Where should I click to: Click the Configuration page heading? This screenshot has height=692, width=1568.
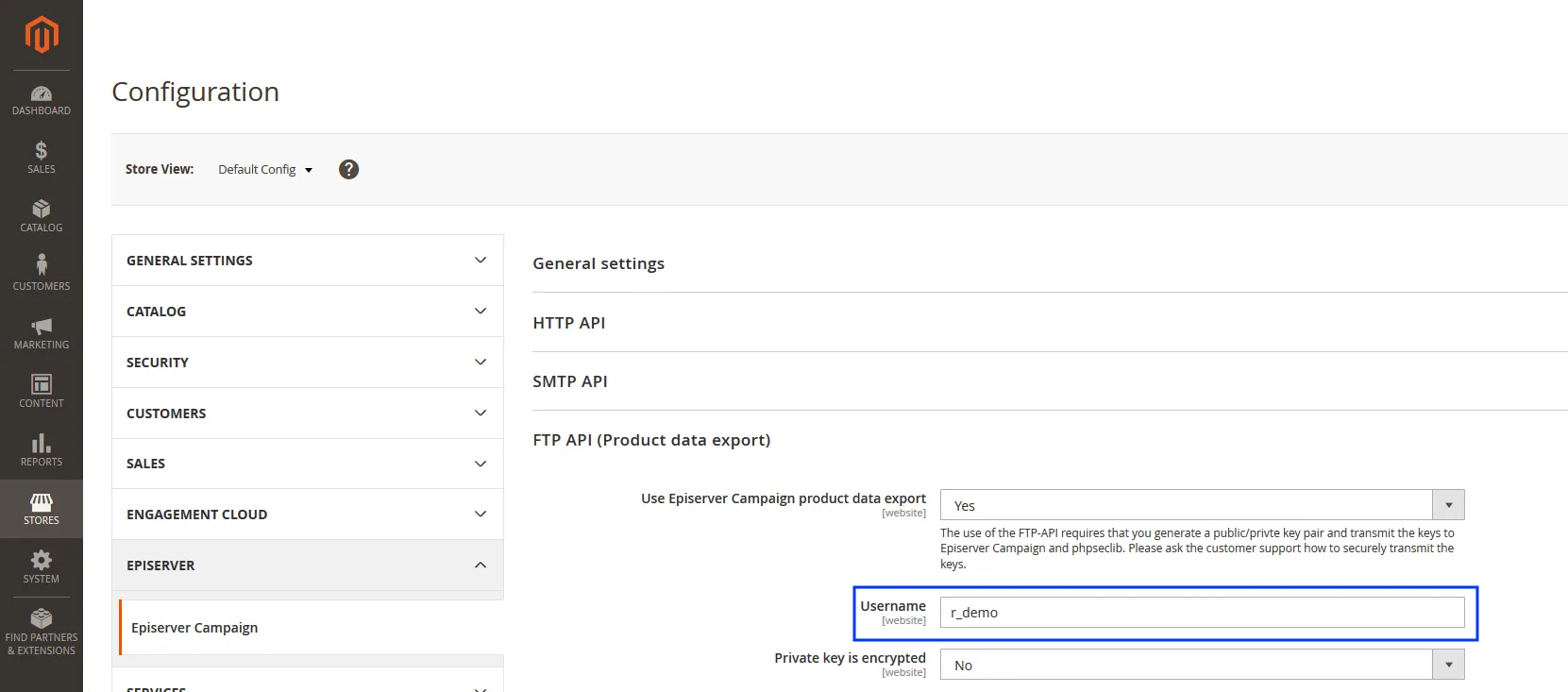click(x=195, y=92)
